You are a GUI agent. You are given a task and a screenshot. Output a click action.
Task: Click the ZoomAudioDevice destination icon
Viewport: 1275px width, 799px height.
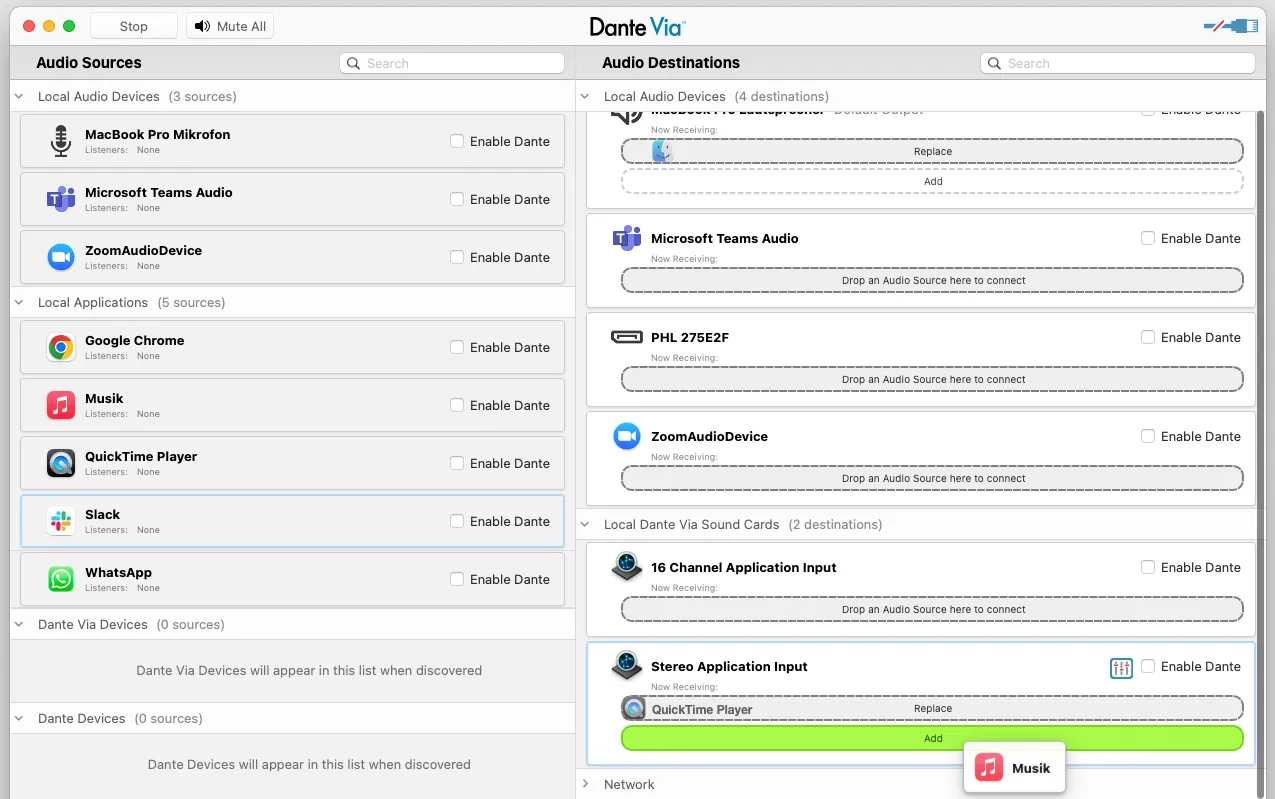(627, 436)
